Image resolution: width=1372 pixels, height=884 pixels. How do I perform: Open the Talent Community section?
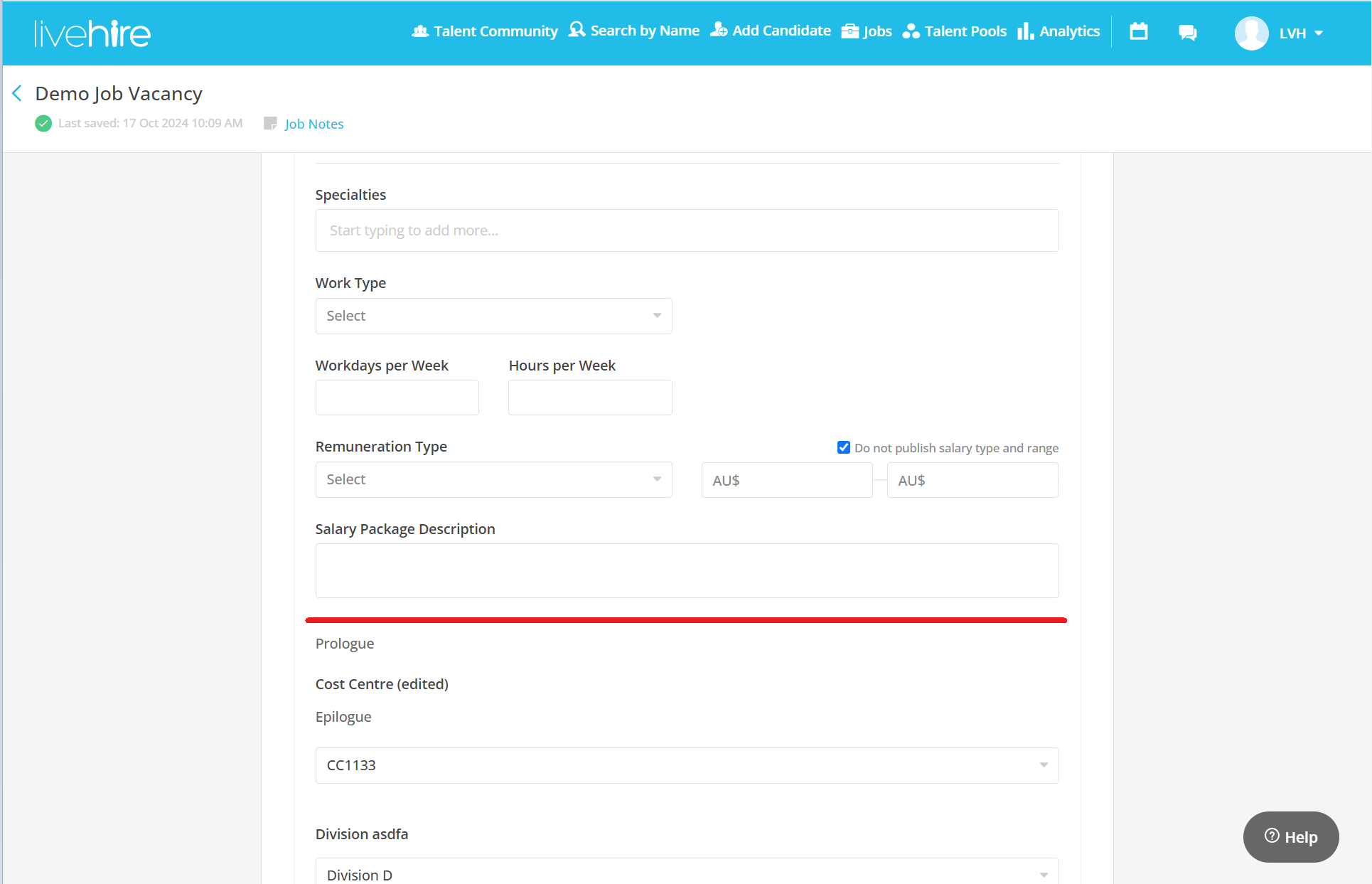tap(484, 31)
